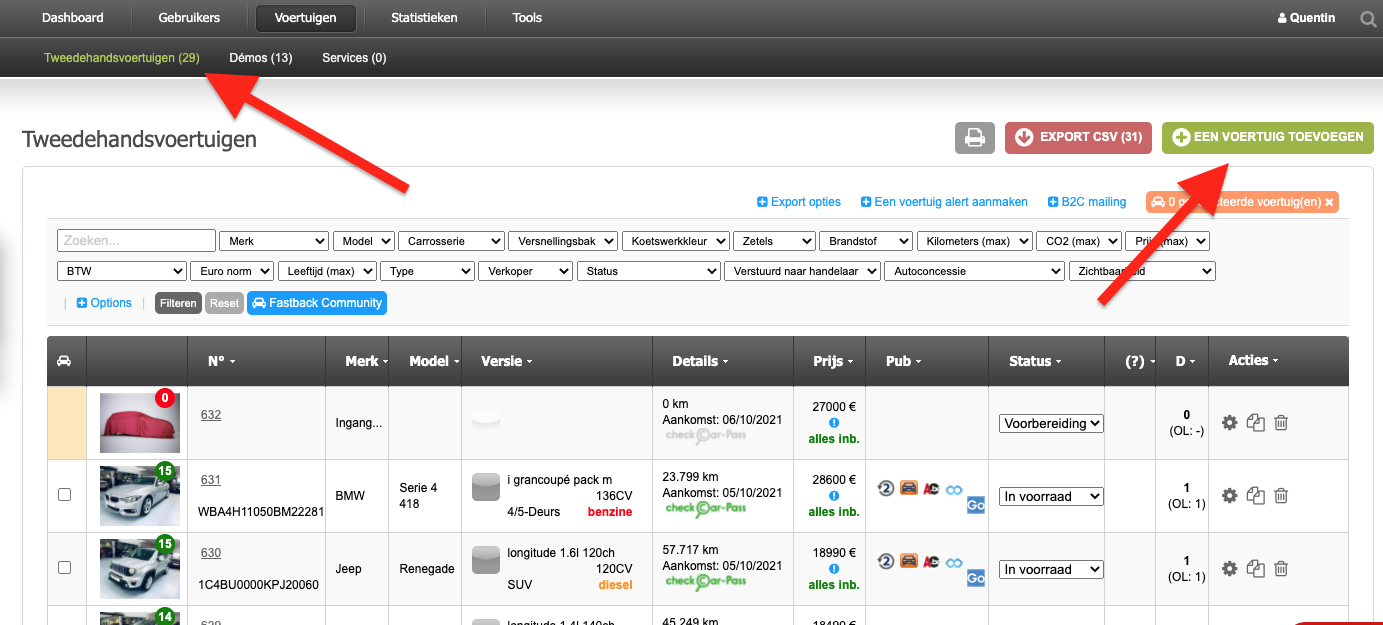This screenshot has height=625, width=1383.
Task: Click the printer icon button
Action: [x=974, y=138]
